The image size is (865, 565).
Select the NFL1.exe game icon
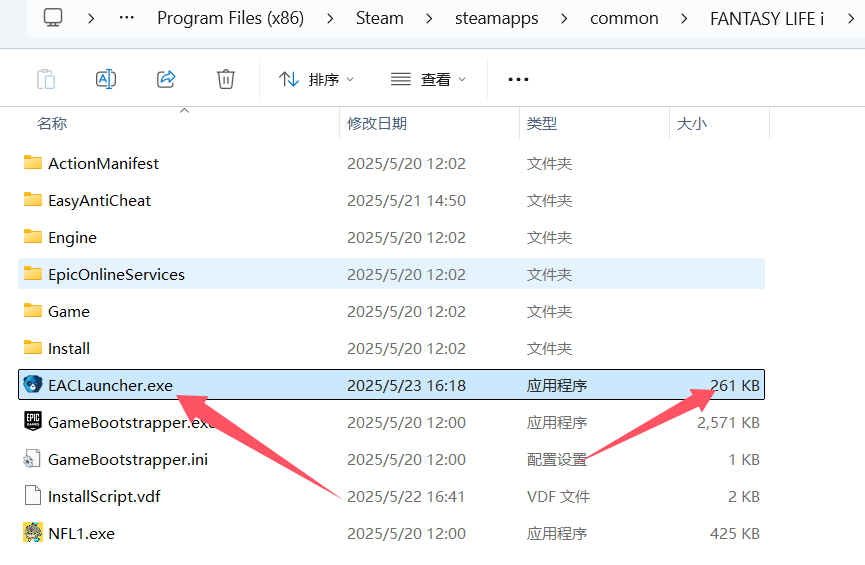click(x=33, y=533)
